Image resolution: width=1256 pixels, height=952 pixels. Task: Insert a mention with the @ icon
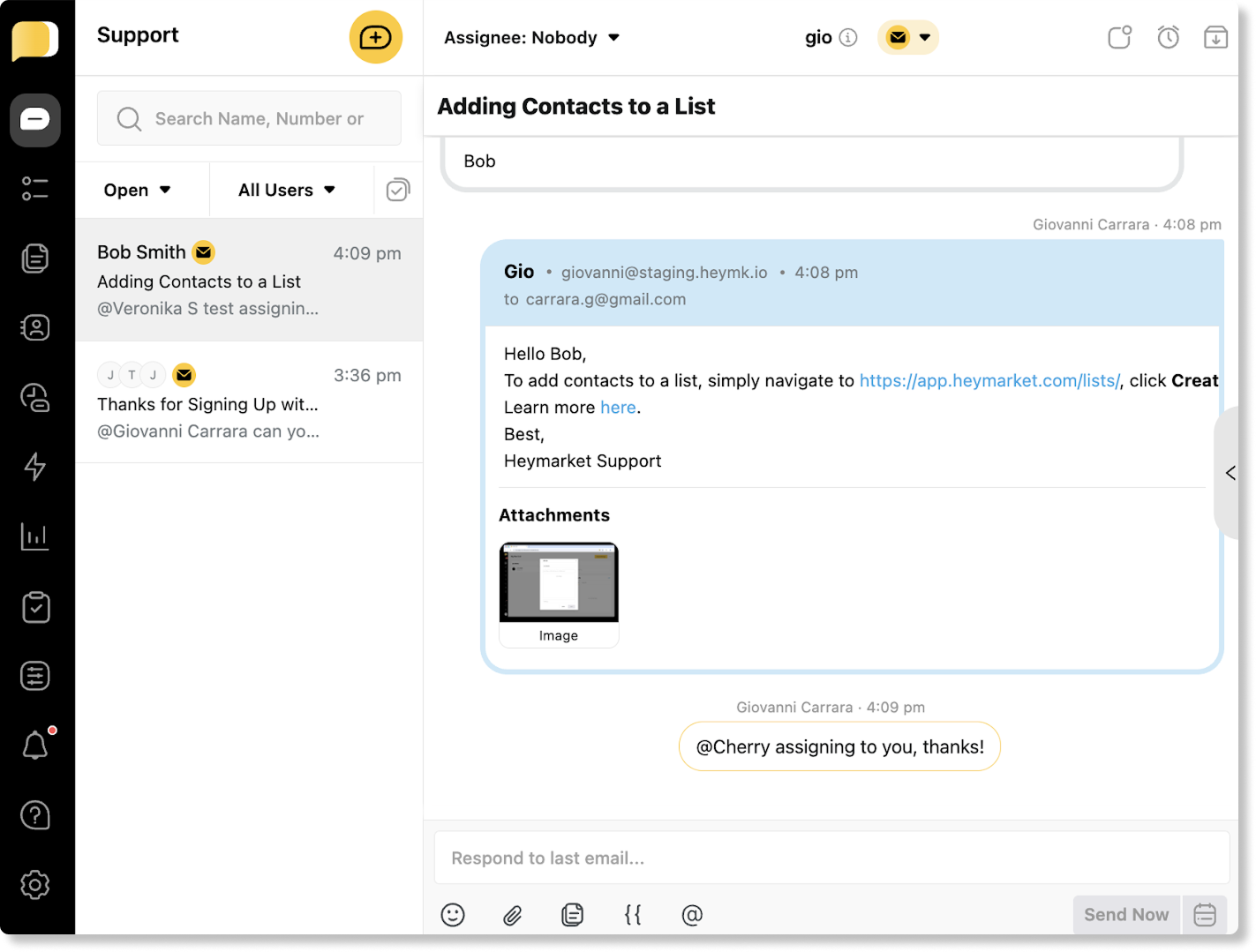pos(692,915)
